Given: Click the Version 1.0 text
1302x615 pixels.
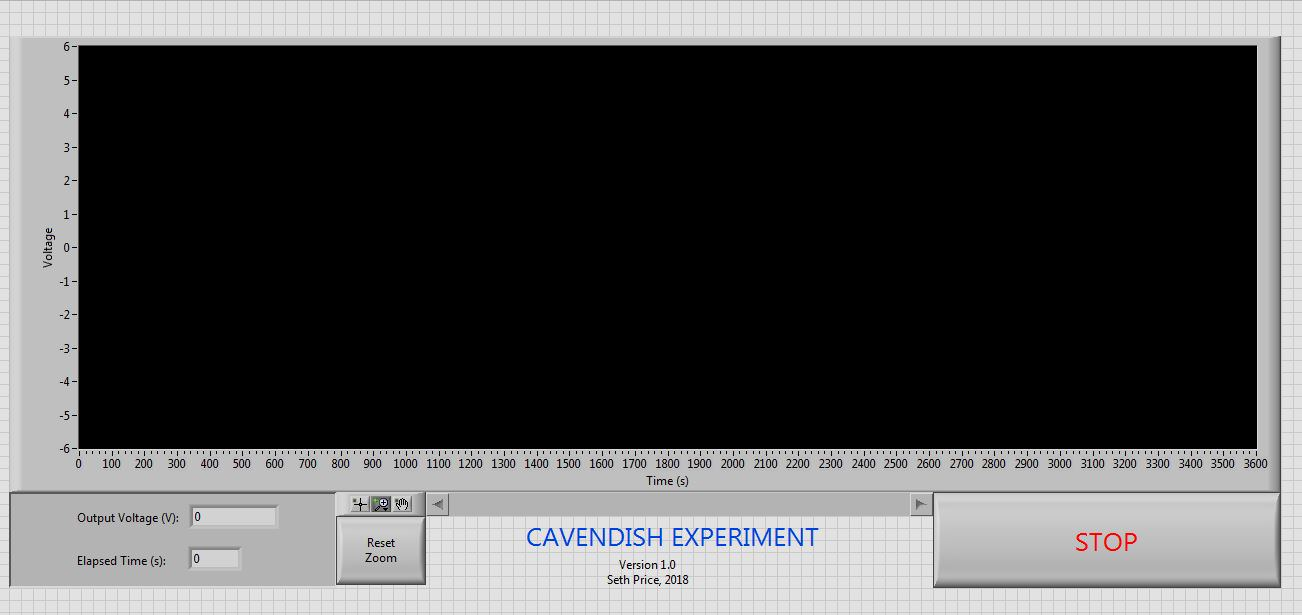Looking at the screenshot, I should pyautogui.click(x=647, y=565).
